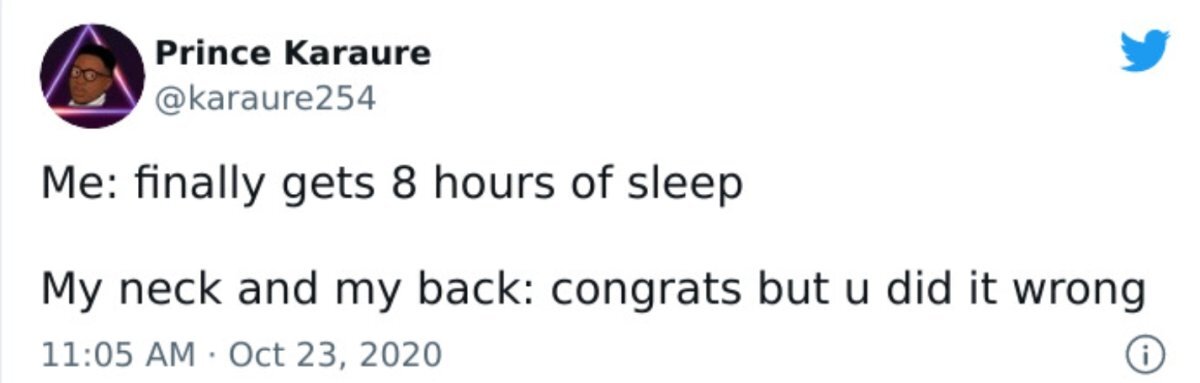
Task: Click the Twitter bird logo
Action: (x=1144, y=52)
